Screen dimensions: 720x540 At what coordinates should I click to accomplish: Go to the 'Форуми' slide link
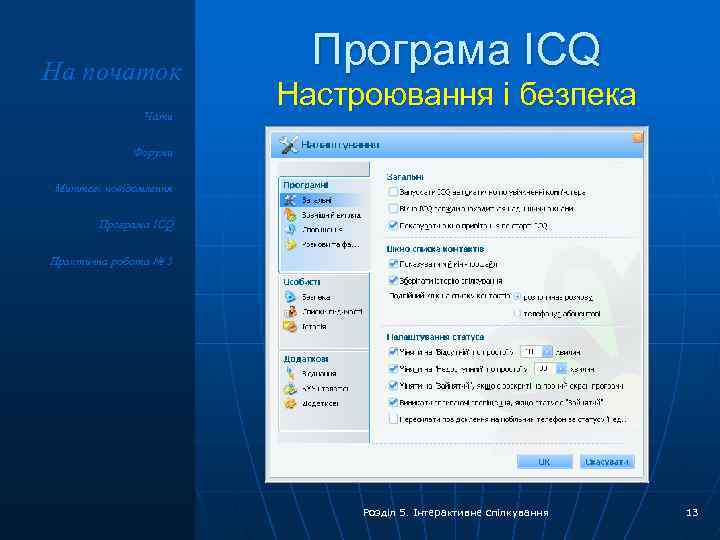pyautogui.click(x=153, y=152)
